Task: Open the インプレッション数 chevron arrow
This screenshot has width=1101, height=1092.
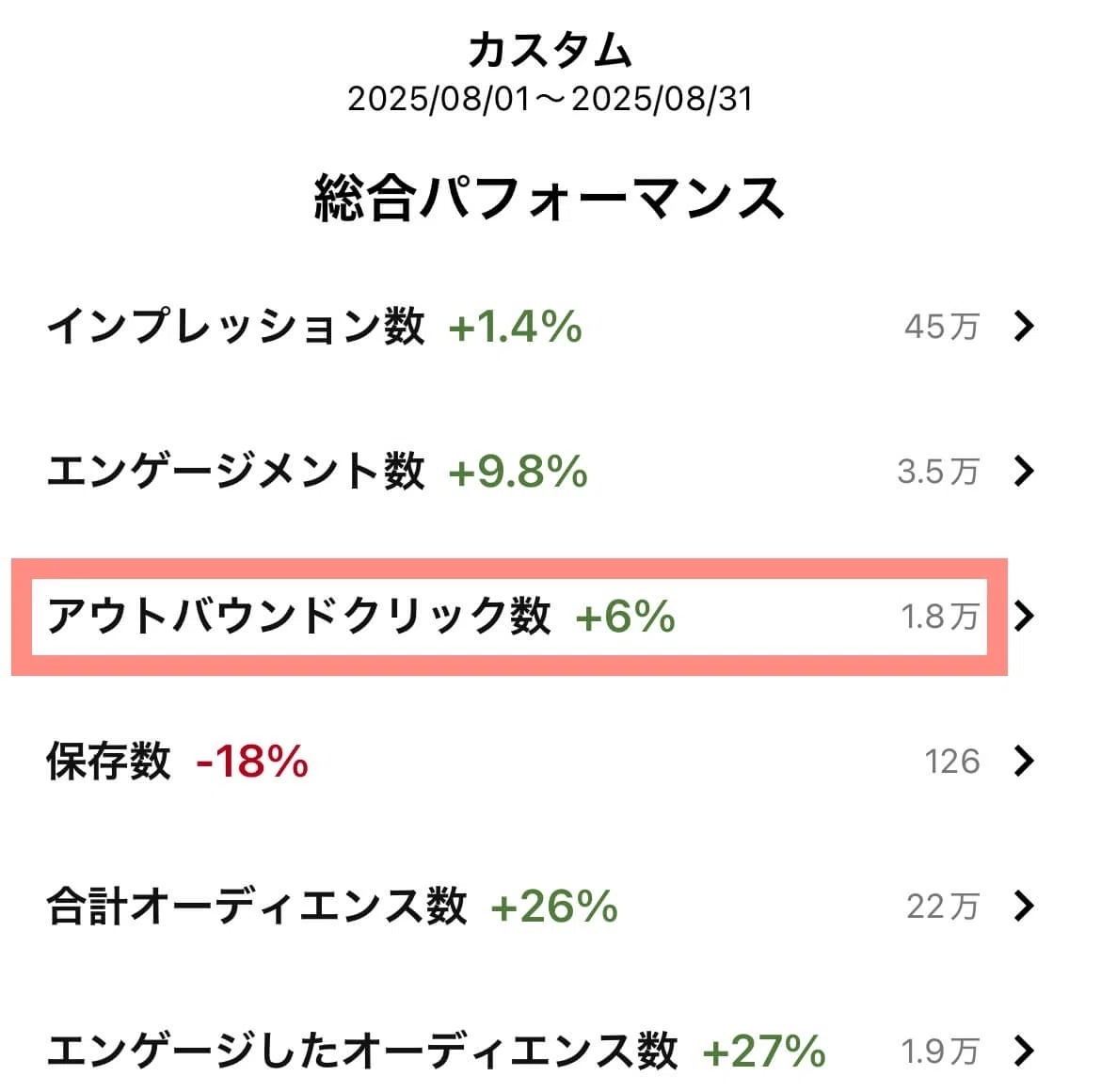Action: pyautogui.click(x=1025, y=327)
